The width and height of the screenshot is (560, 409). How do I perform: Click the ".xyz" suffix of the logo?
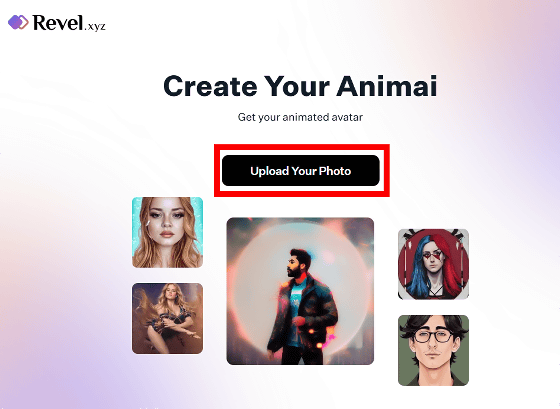point(95,26)
